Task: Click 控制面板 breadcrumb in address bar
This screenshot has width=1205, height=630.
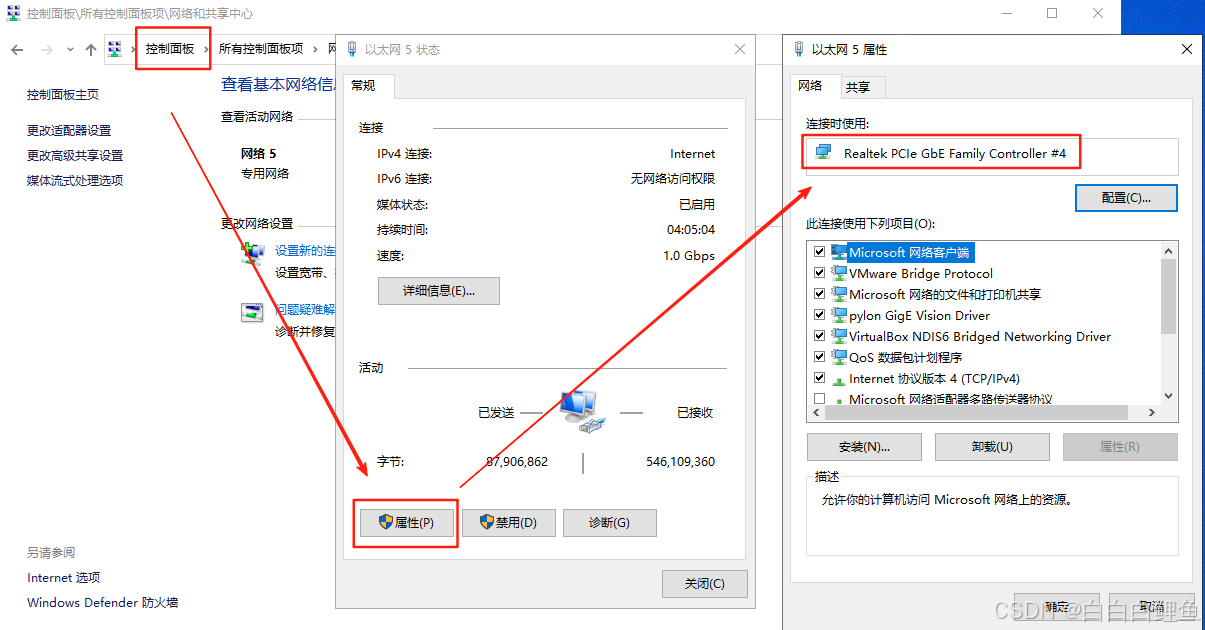Action: 170,49
